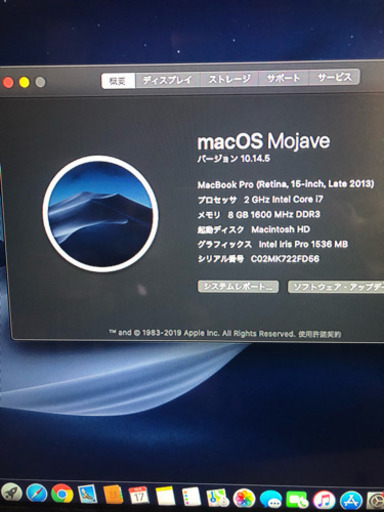The height and width of the screenshot is (512, 384).
Task: Open Reminders from the Dock
Action: [191, 497]
